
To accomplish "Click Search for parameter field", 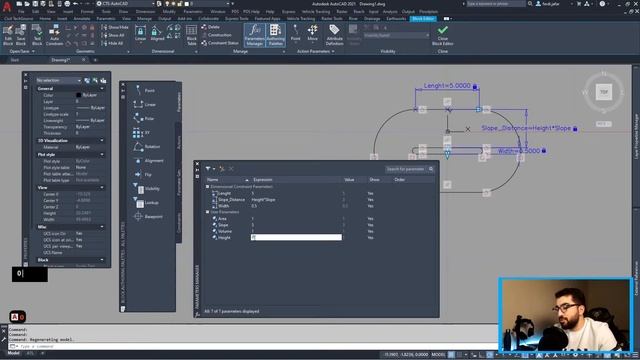I will 407,169.
